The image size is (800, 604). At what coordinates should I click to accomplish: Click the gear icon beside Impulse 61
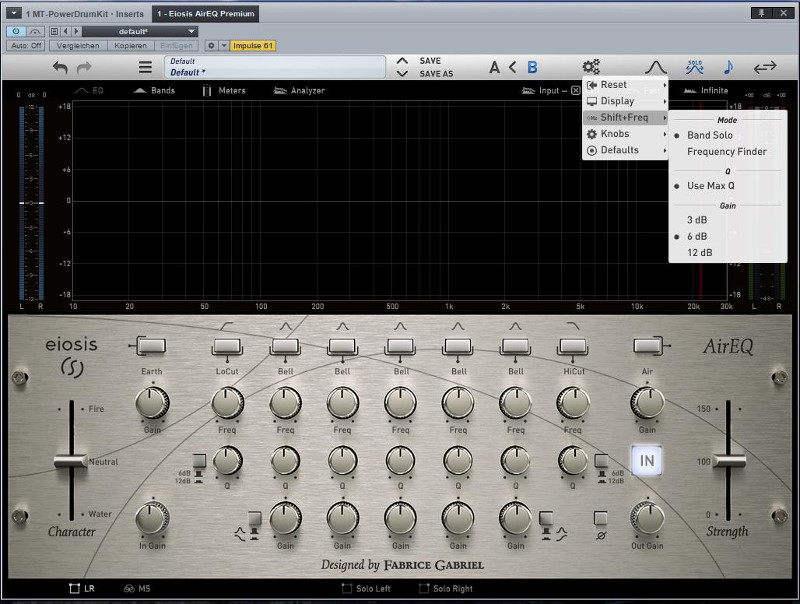(211, 46)
